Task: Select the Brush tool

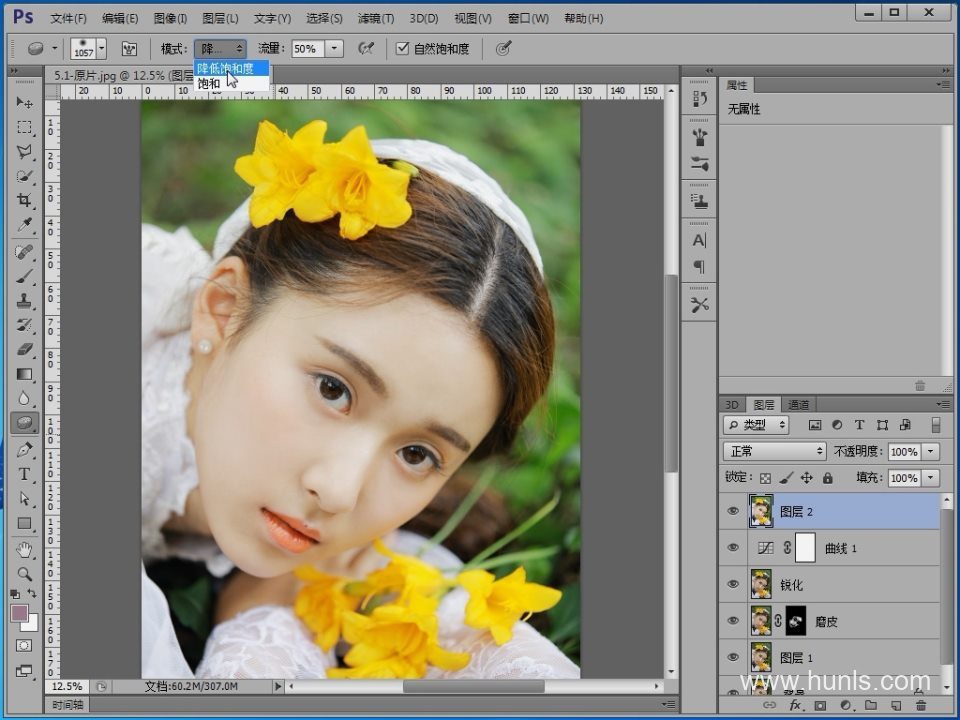Action: 24,276
